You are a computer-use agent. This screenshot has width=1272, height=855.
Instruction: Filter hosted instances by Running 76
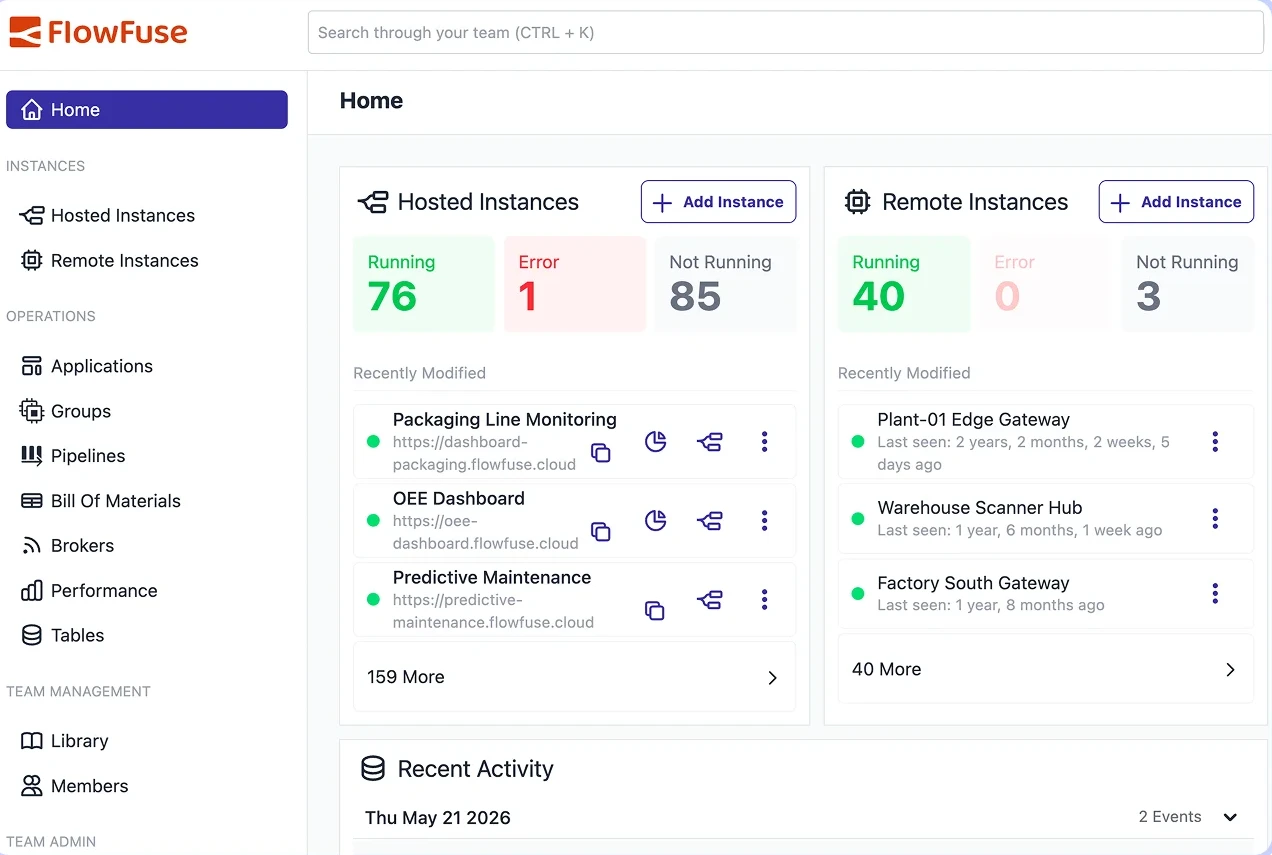[x=424, y=284]
